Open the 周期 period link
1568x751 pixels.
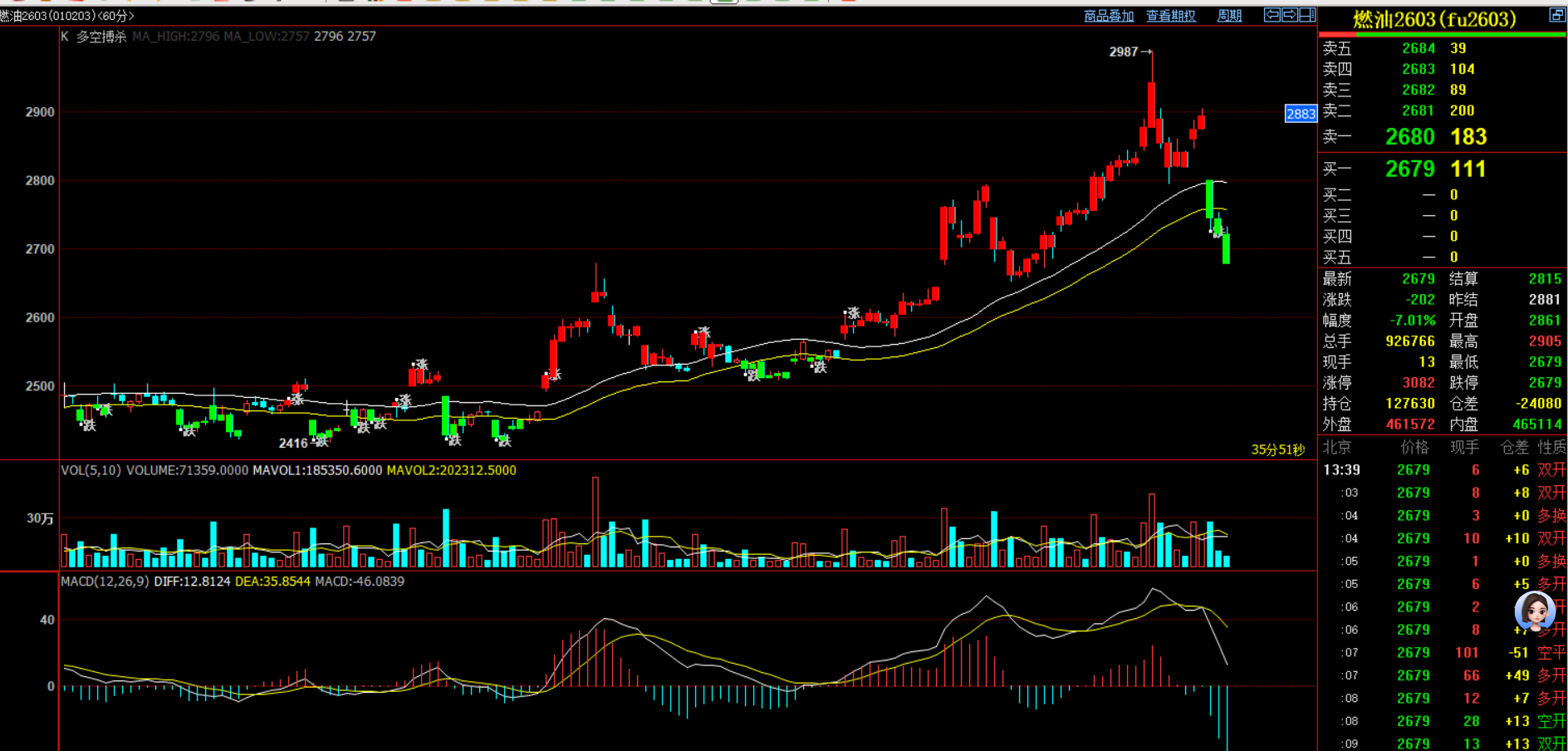1229,16
